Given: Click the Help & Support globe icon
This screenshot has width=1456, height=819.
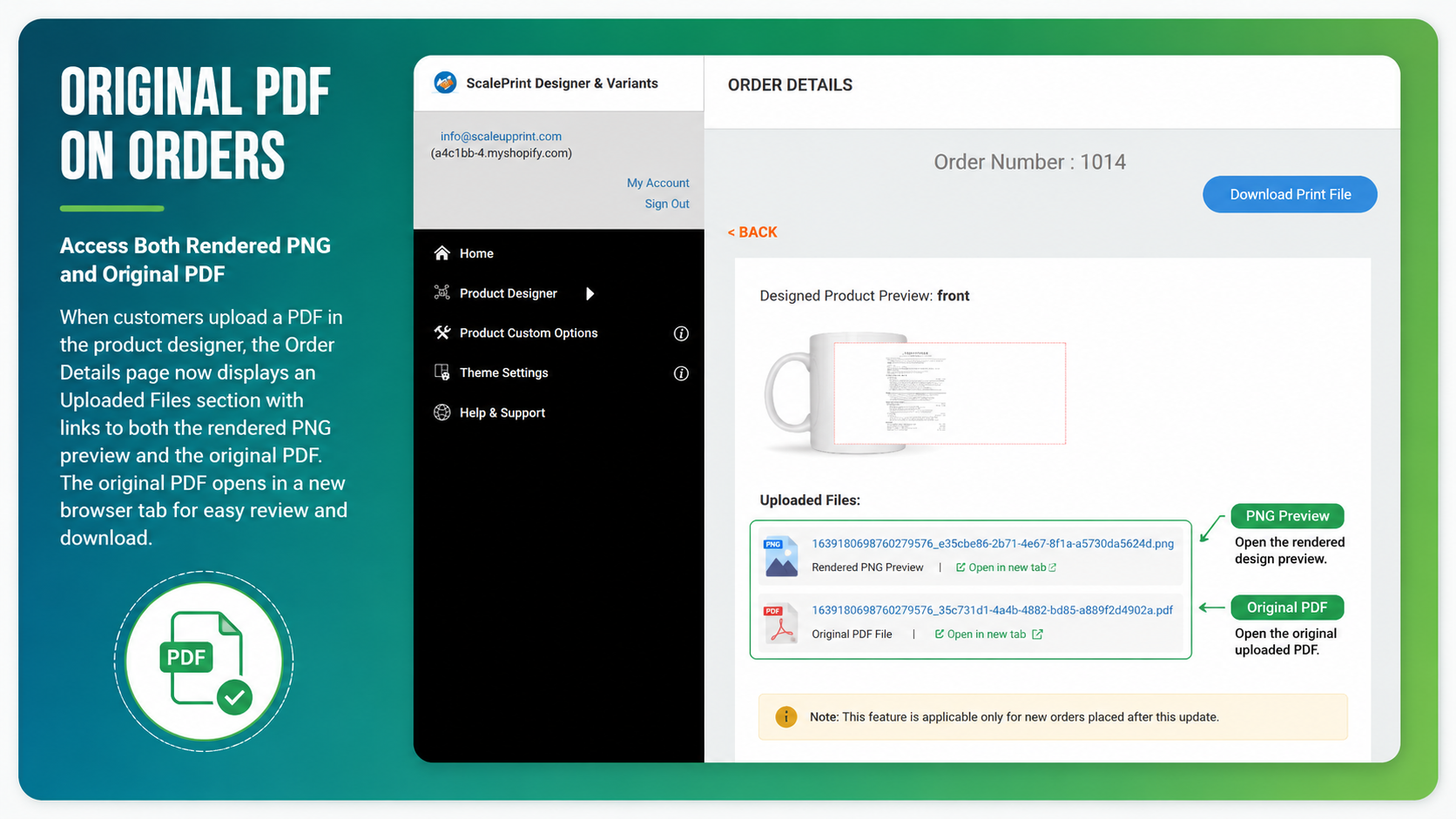Looking at the screenshot, I should (442, 413).
